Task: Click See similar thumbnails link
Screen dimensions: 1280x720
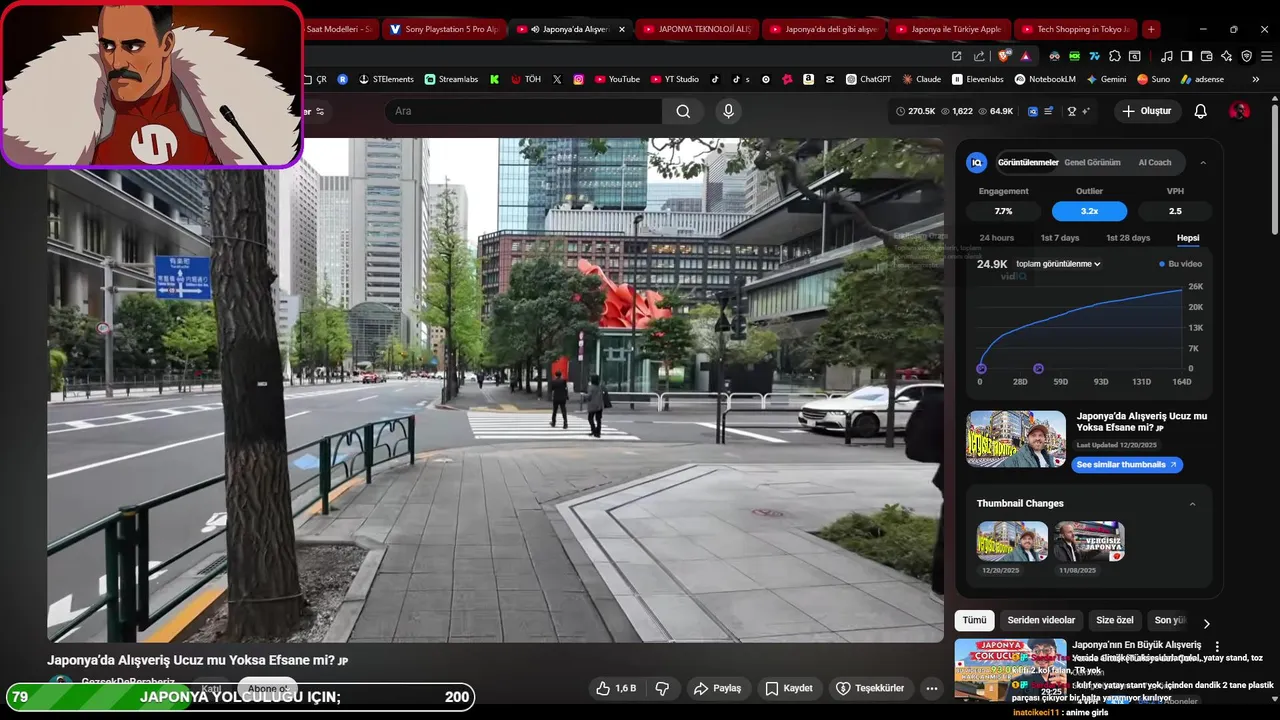Action: (1127, 465)
